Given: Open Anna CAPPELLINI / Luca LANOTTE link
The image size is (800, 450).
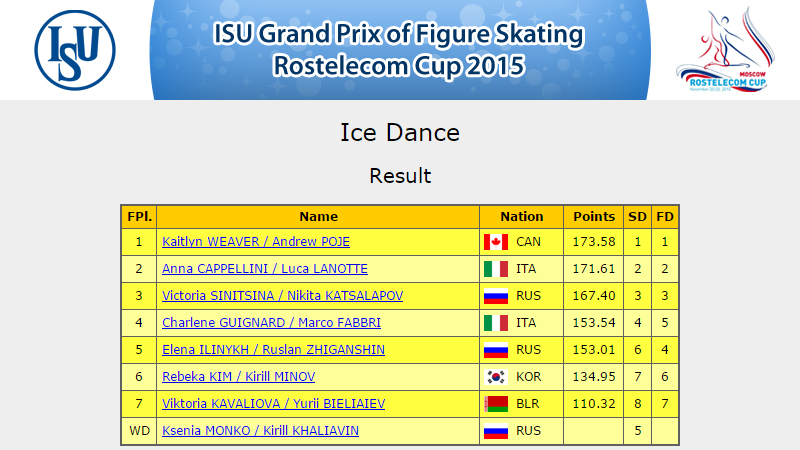Looking at the screenshot, I should 265,269.
